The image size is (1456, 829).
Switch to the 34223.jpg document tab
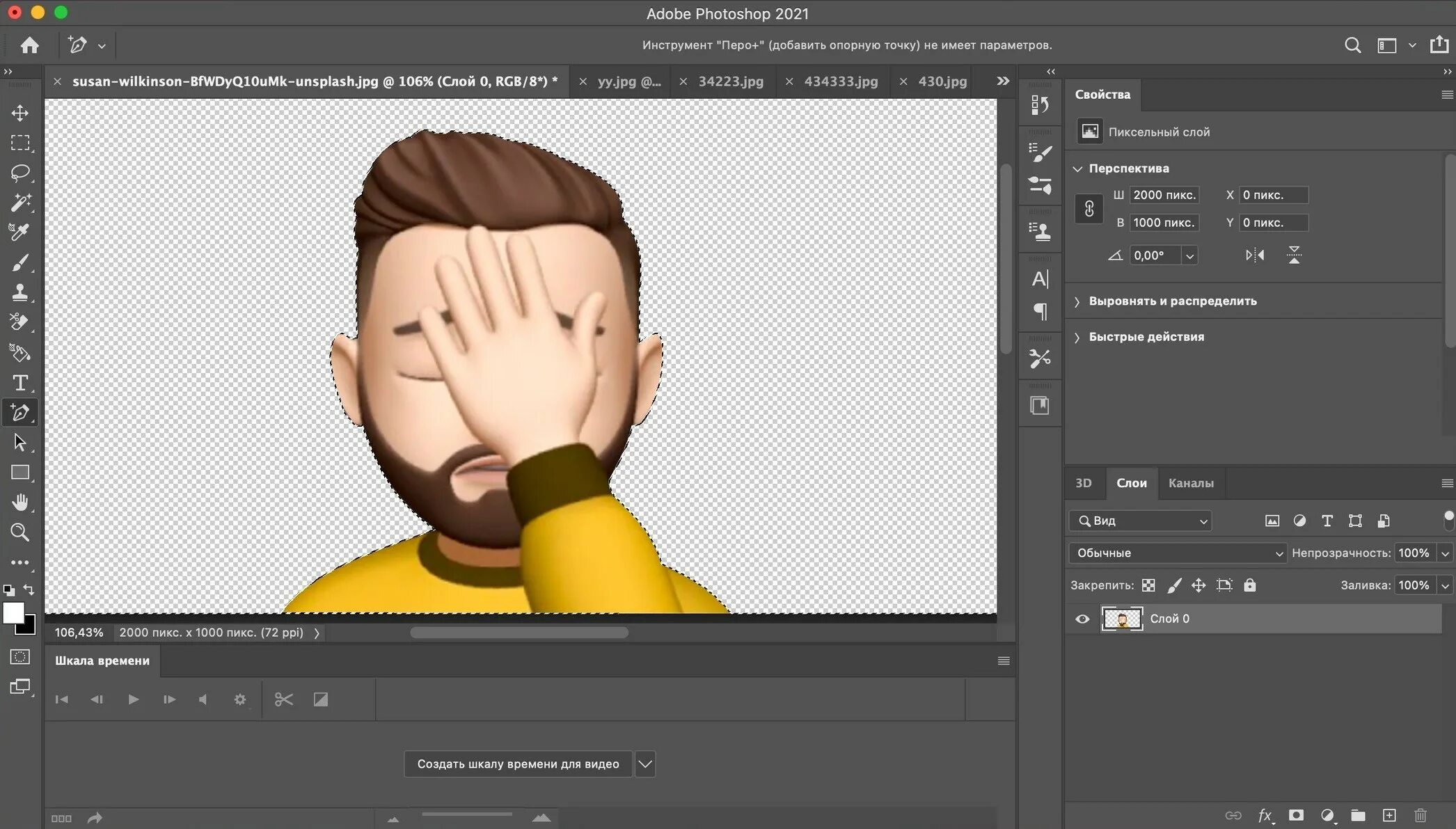pos(730,81)
